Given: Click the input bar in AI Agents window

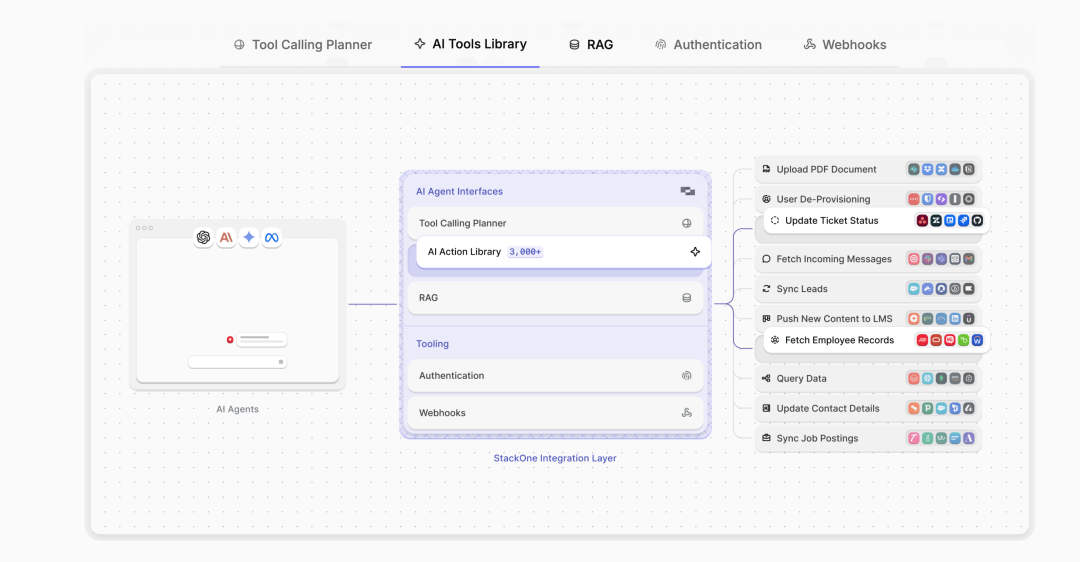Looking at the screenshot, I should coord(238,362).
